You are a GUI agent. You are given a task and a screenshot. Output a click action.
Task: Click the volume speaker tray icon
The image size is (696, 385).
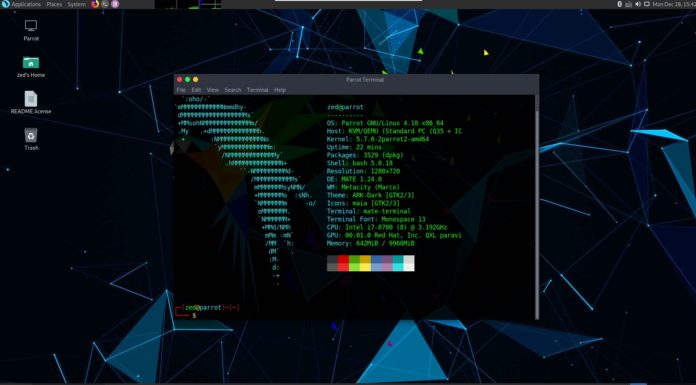click(638, 4)
